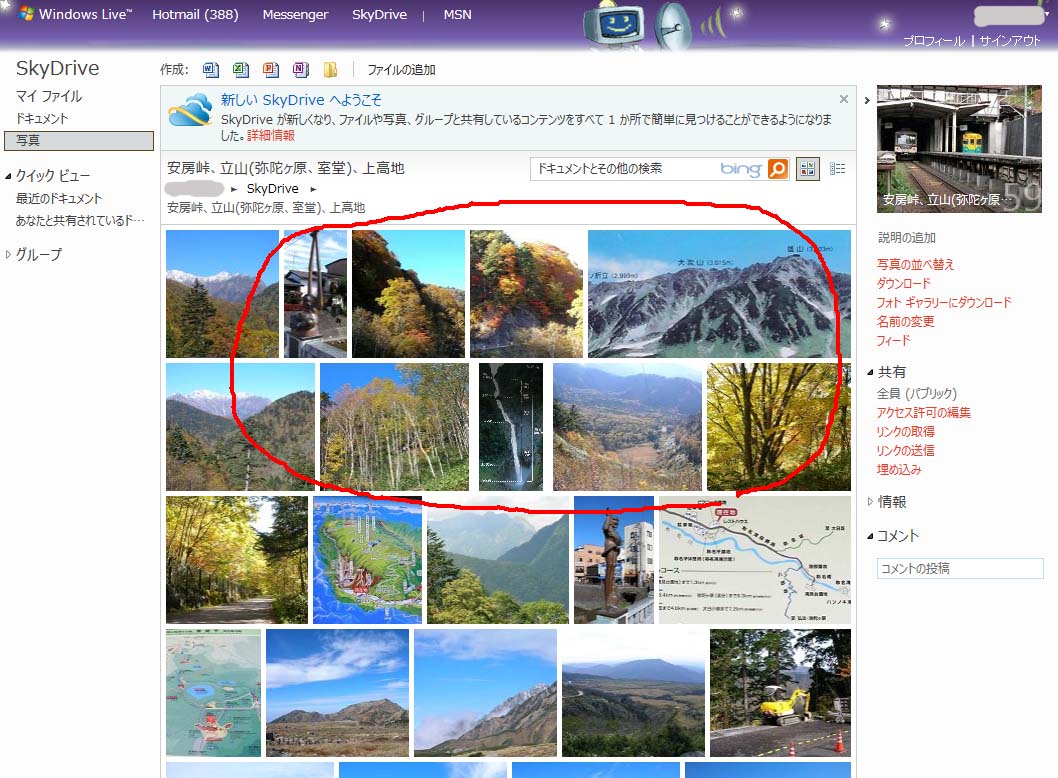Expand the 情報 panel
The height and width of the screenshot is (778, 1058).
[x=870, y=503]
